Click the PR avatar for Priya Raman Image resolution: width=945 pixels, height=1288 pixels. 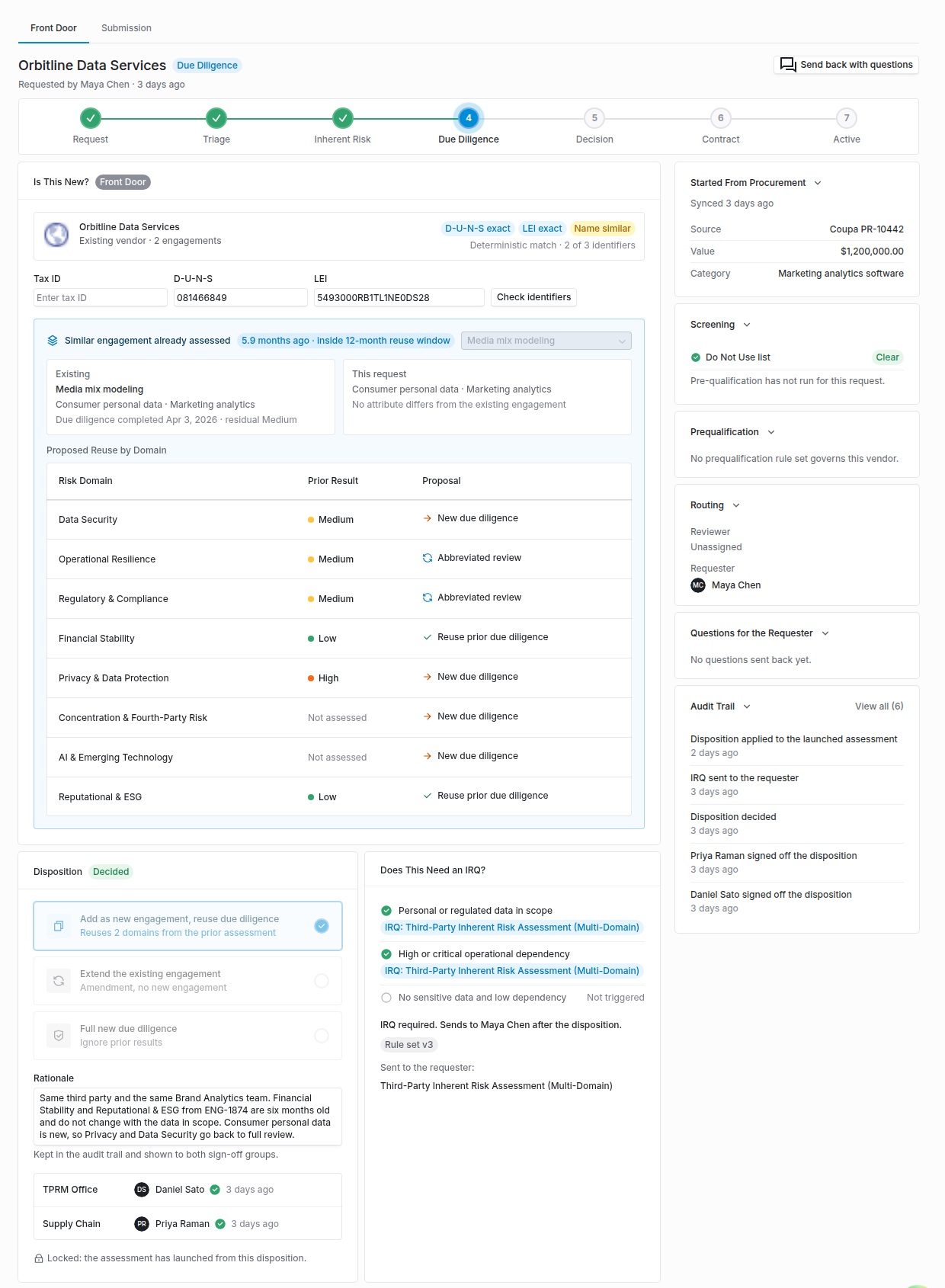tap(142, 1224)
